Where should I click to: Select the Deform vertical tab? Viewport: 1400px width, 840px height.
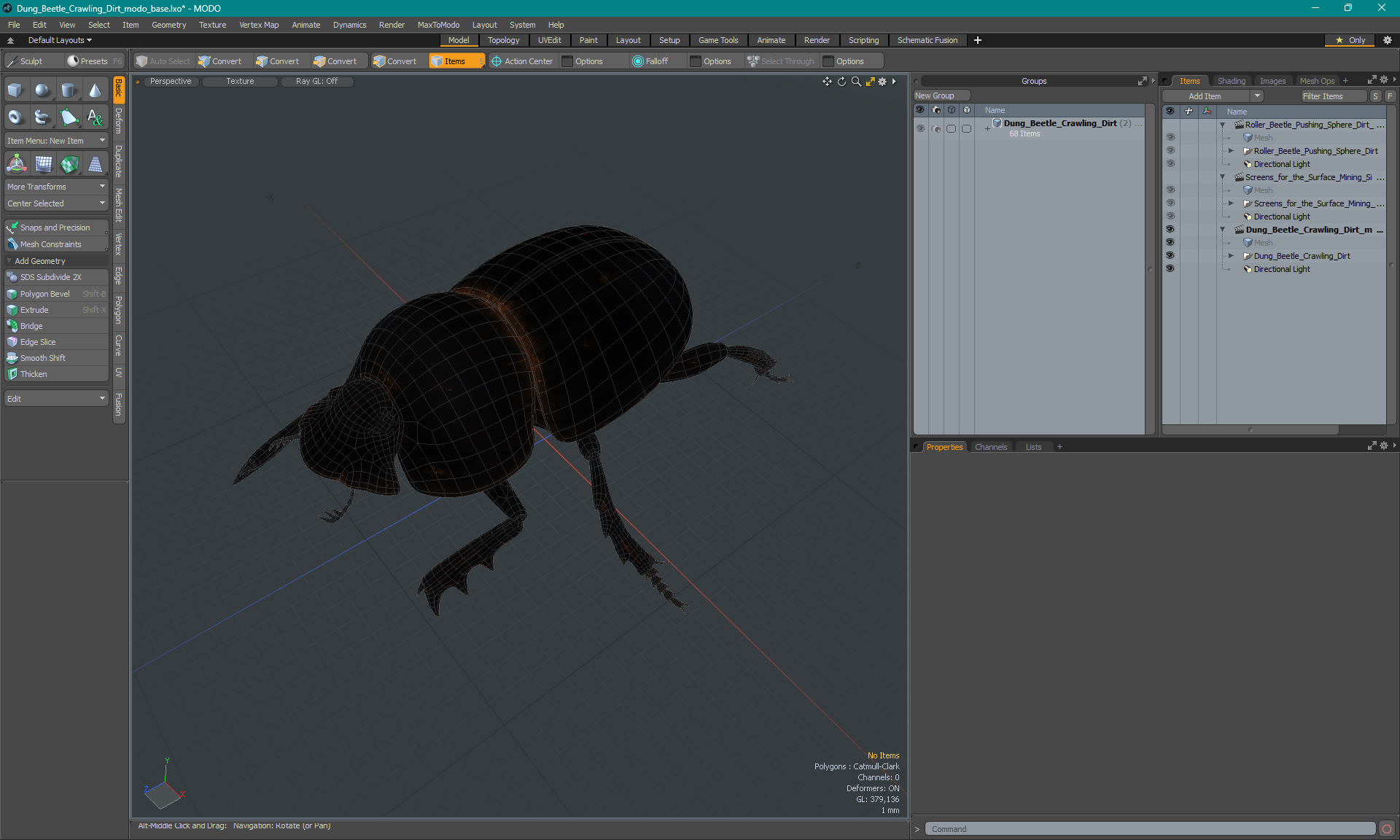click(x=119, y=121)
